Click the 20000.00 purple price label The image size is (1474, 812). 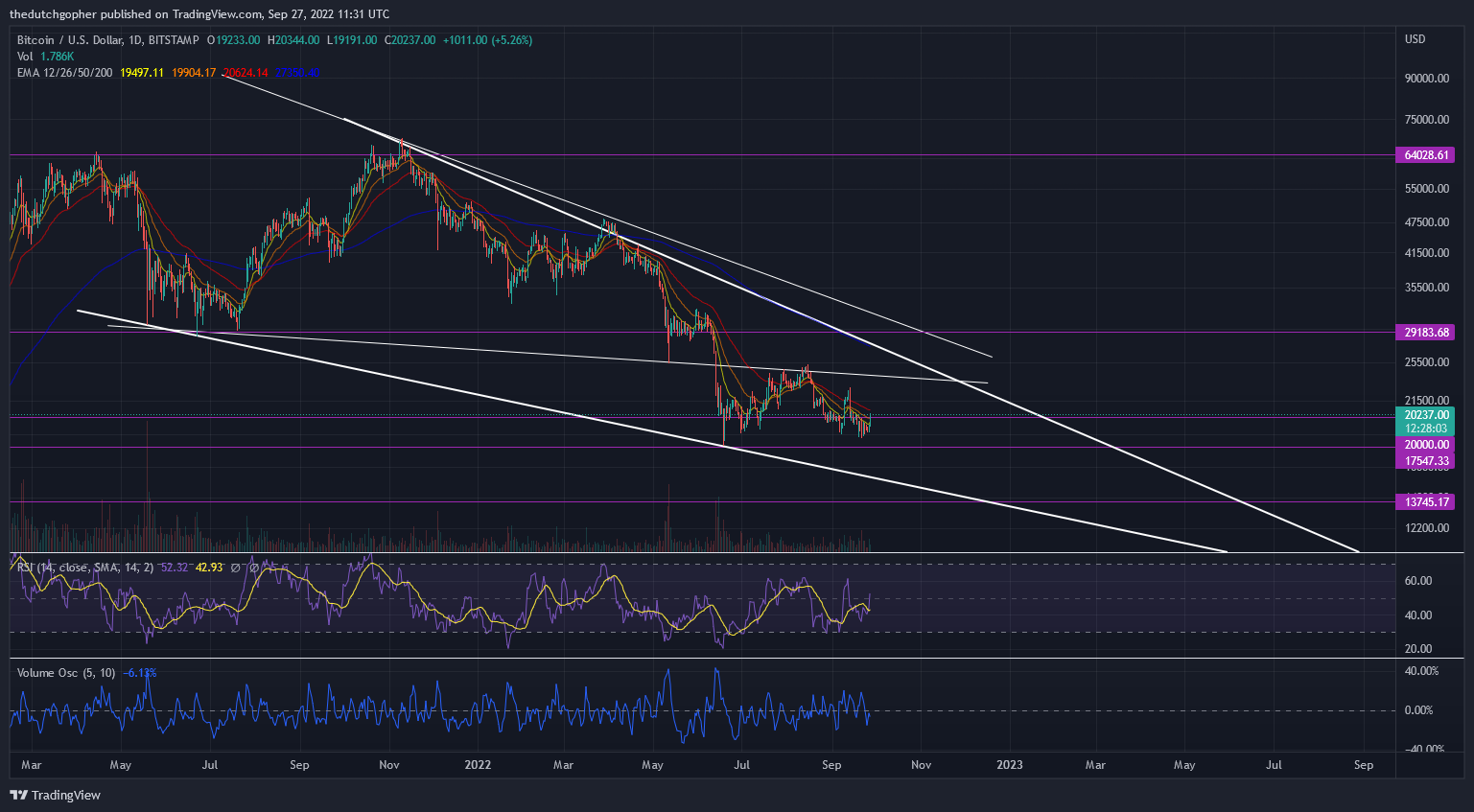click(1426, 445)
